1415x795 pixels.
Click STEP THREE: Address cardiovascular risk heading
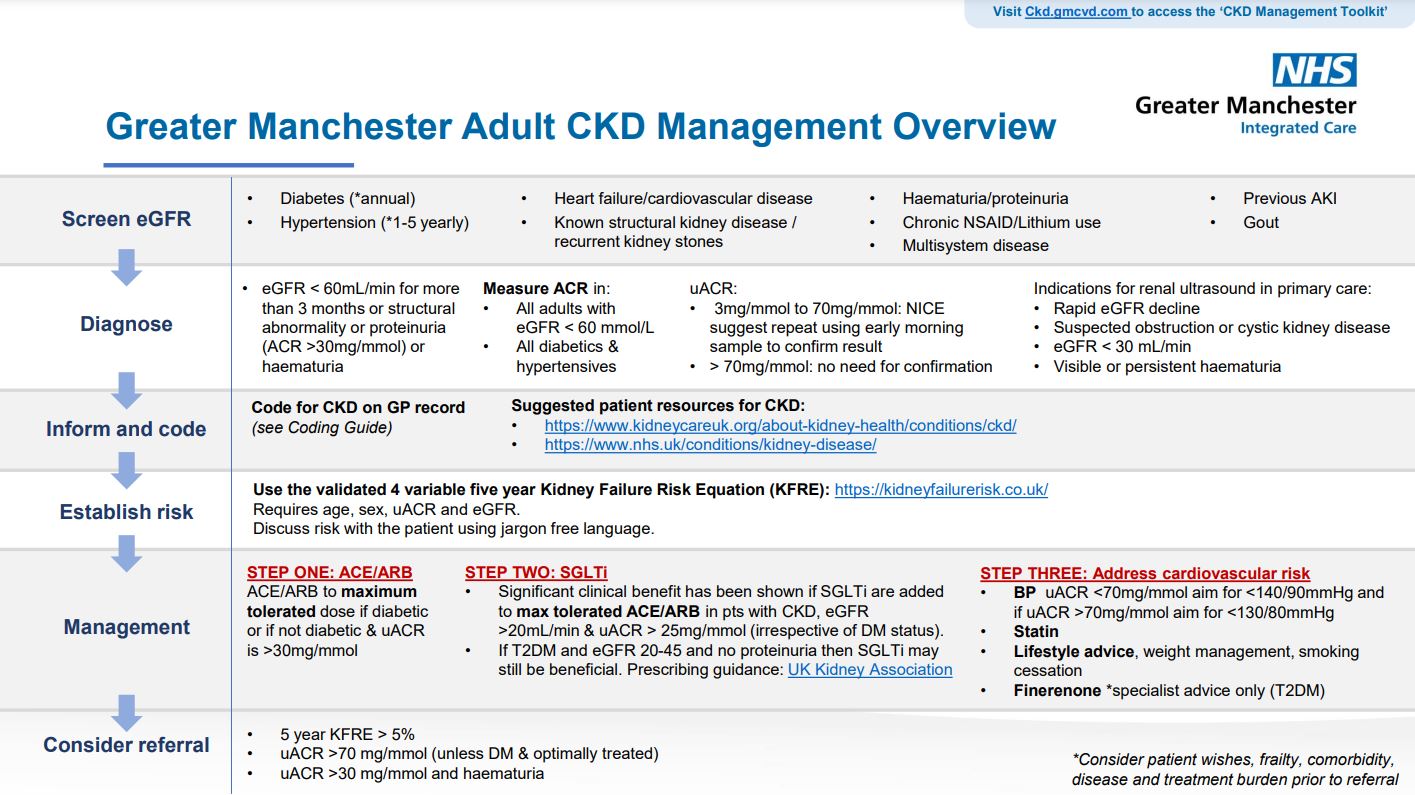[x=1144, y=573]
